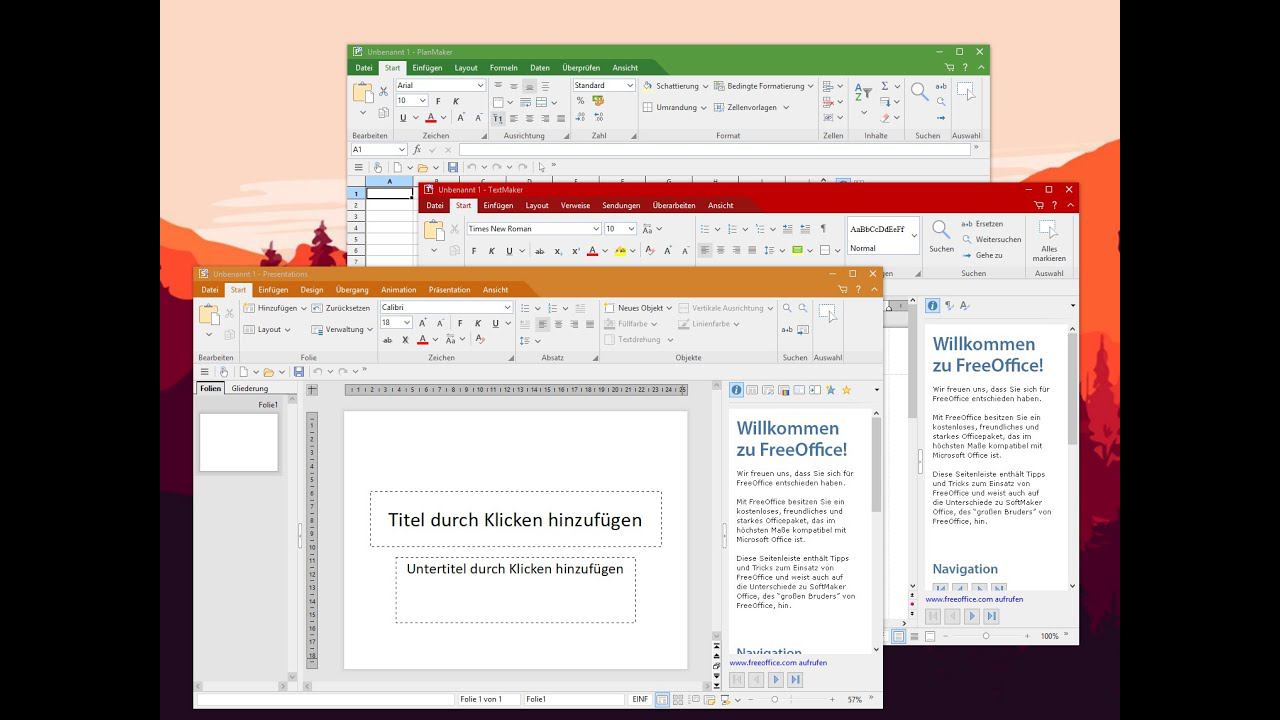Click Ersetzen in TextMaker Suchen group
This screenshot has width=1280, height=720.
982,224
